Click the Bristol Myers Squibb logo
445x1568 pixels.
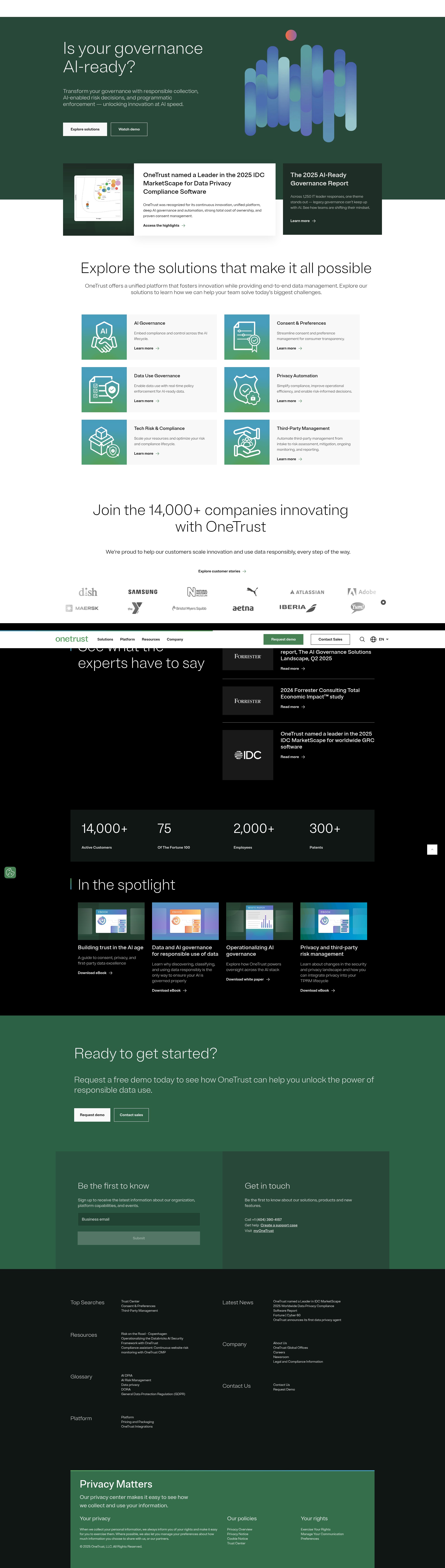[x=189, y=608]
